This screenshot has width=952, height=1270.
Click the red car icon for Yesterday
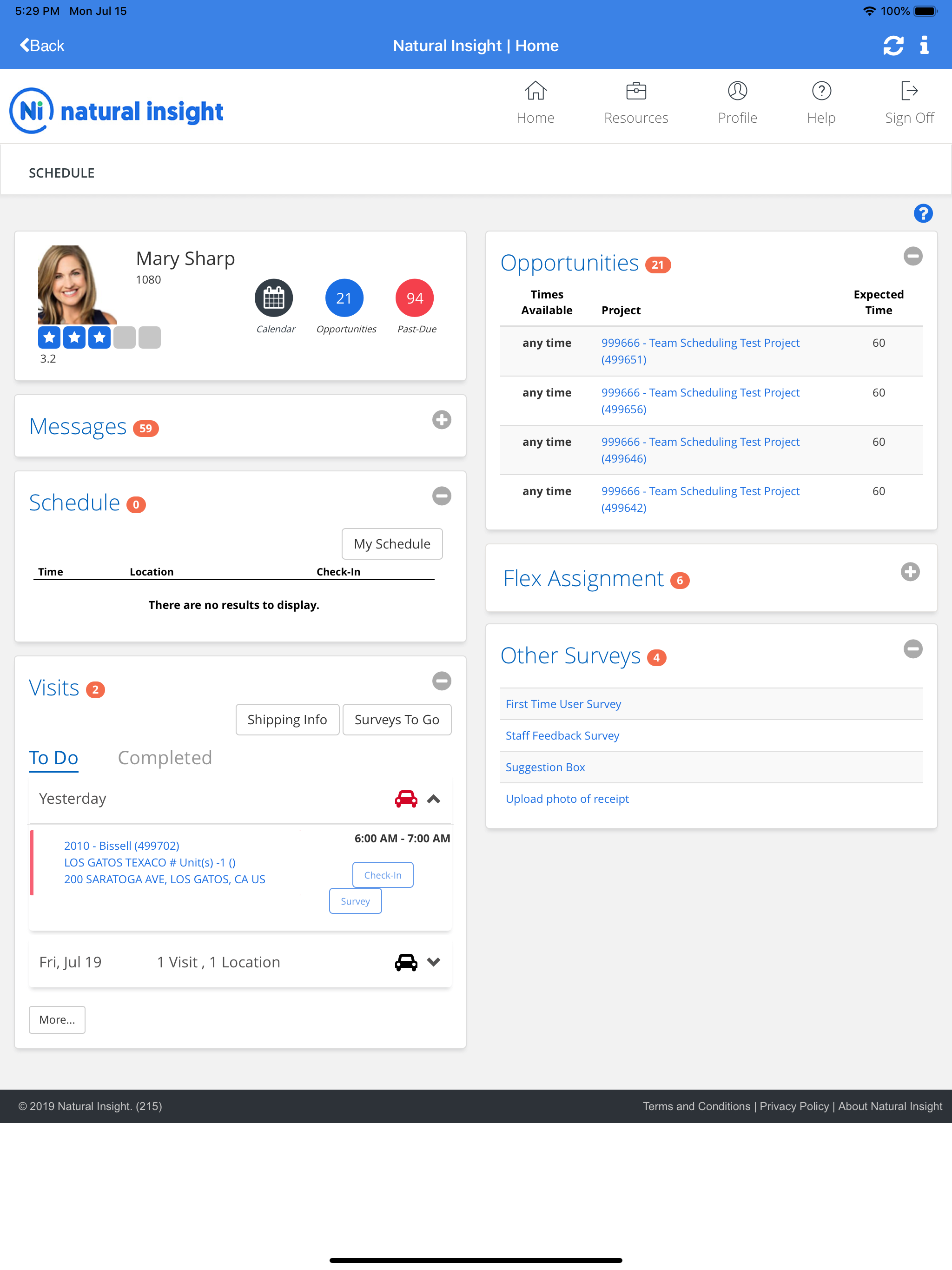pos(406,799)
